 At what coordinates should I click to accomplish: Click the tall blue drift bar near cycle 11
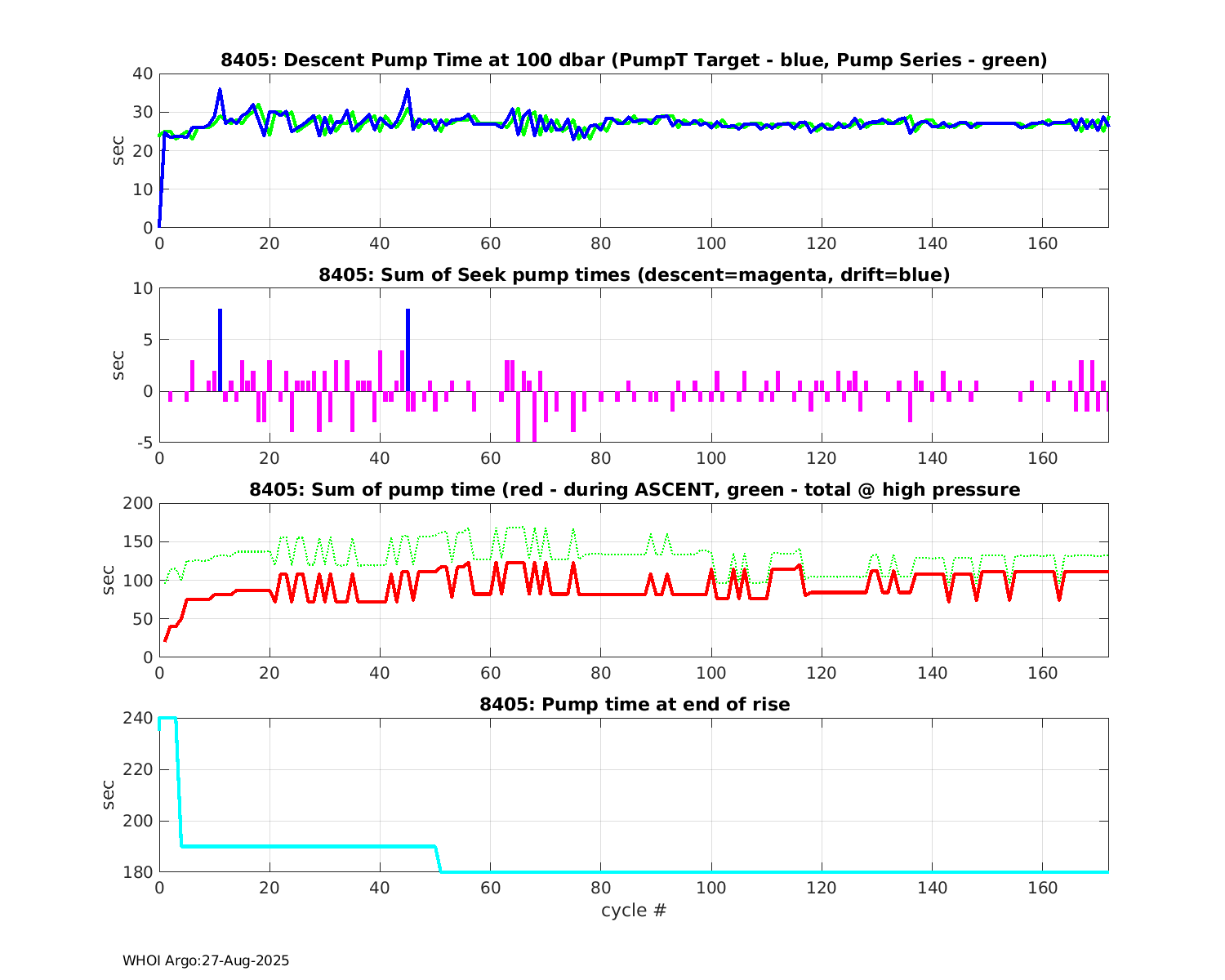(x=220, y=350)
